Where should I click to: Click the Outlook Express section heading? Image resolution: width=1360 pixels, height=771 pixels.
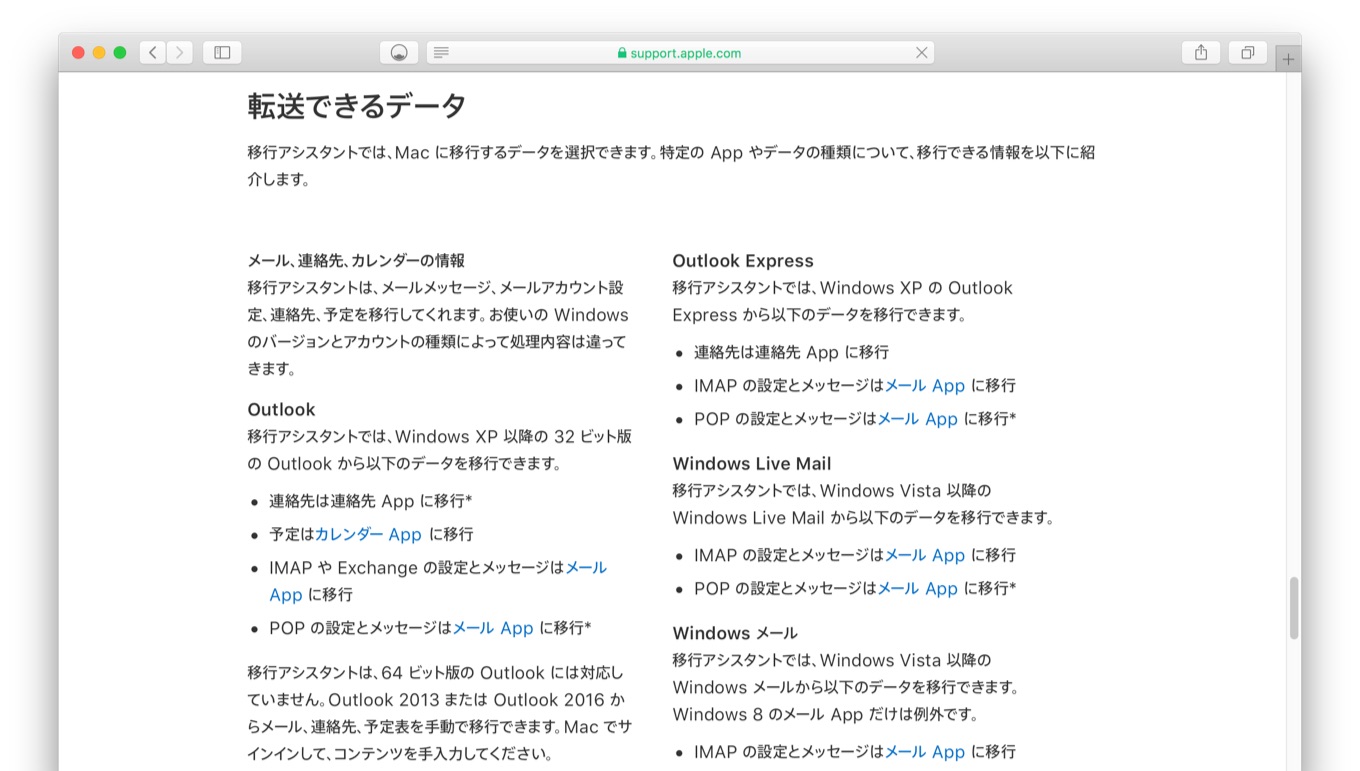click(743, 261)
